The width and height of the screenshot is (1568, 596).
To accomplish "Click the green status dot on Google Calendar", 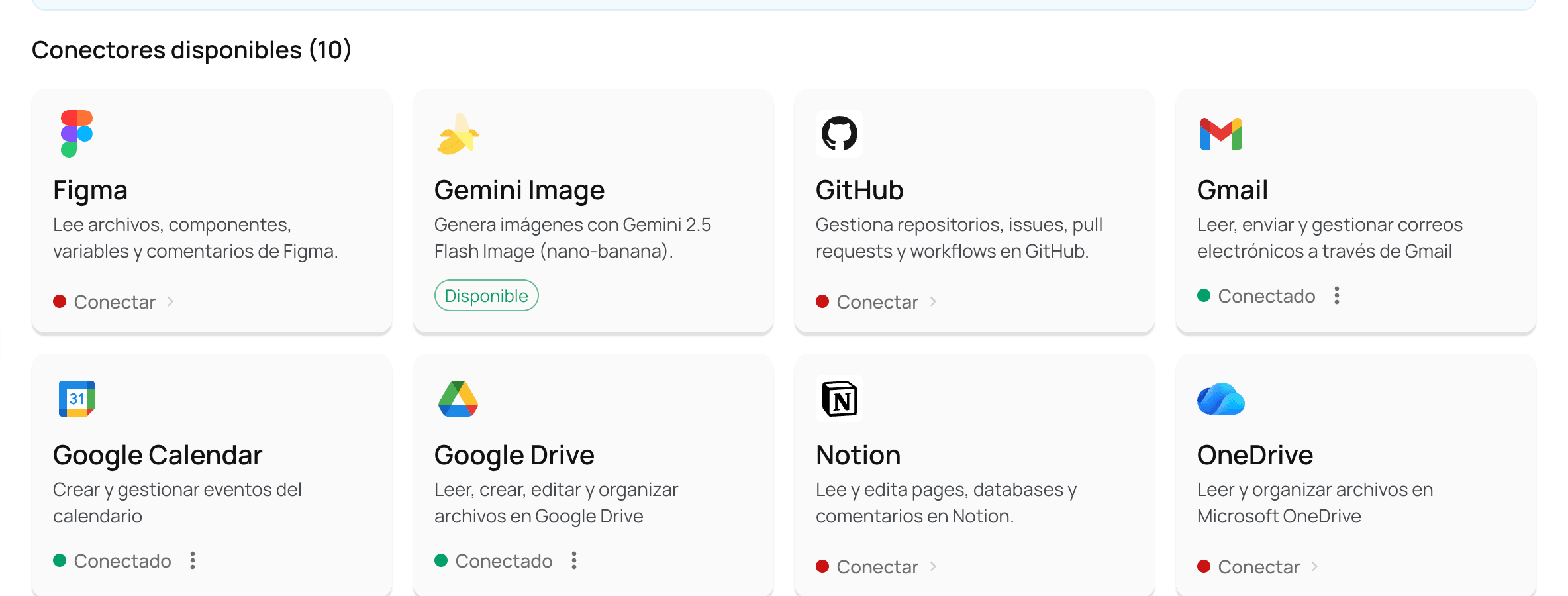I will [x=60, y=560].
